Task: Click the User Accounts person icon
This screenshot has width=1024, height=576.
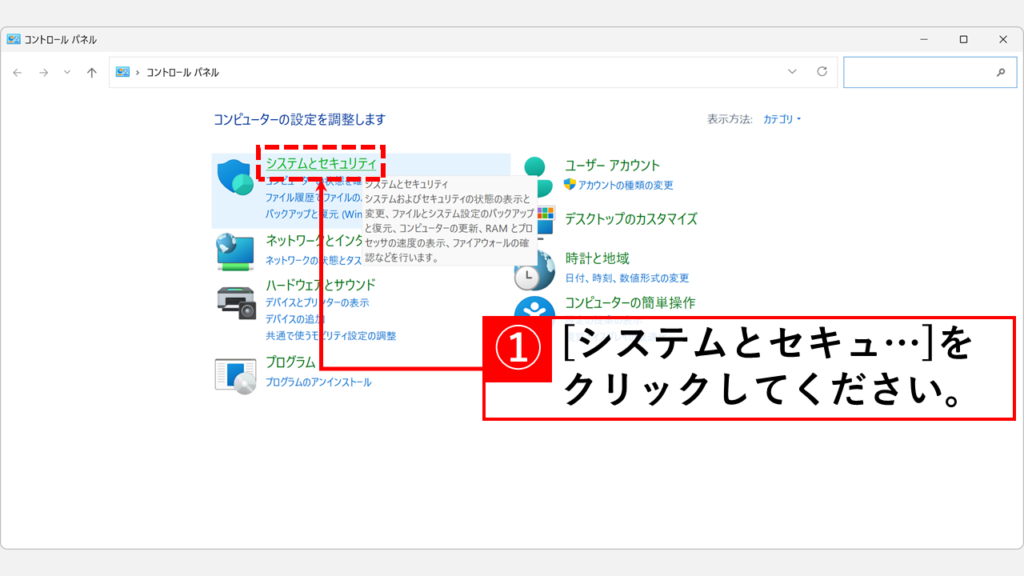Action: point(537,172)
